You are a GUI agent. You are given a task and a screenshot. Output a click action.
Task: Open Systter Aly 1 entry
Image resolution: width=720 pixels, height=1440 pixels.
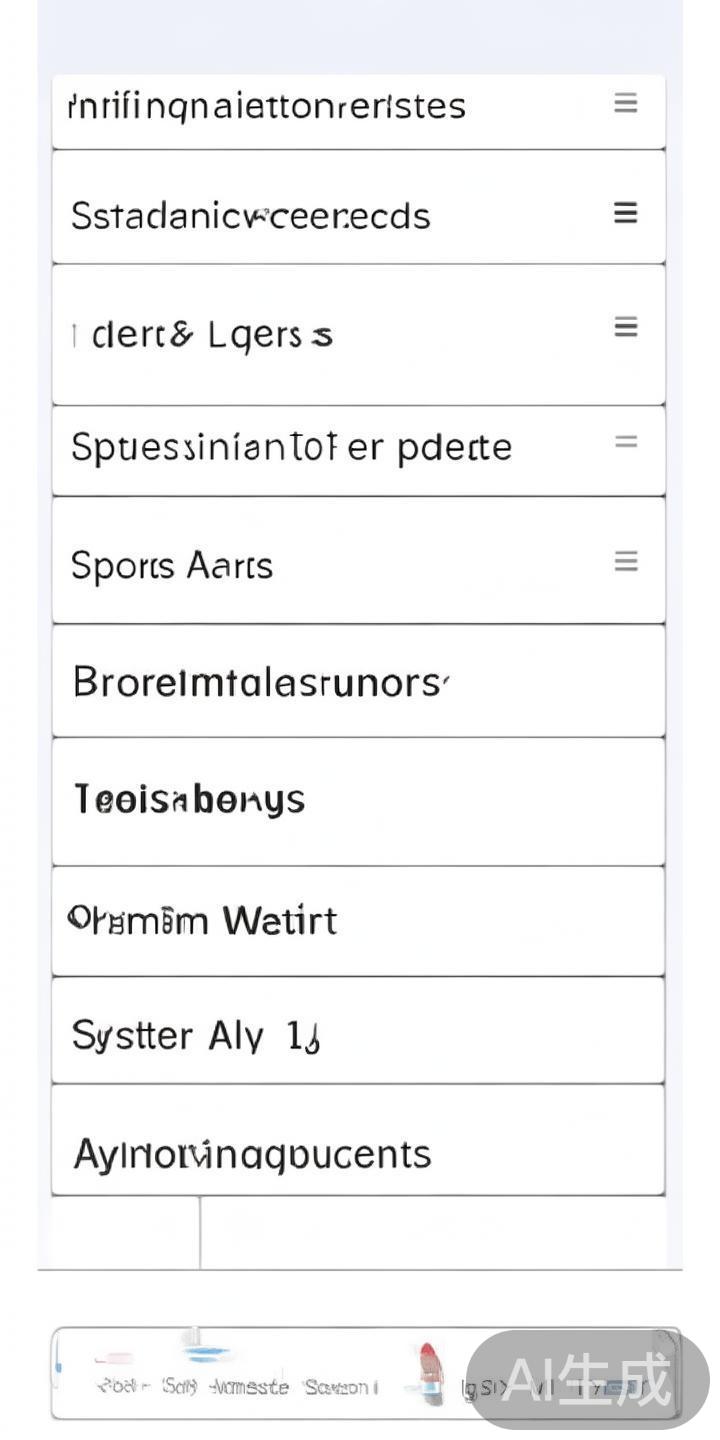tap(195, 1036)
